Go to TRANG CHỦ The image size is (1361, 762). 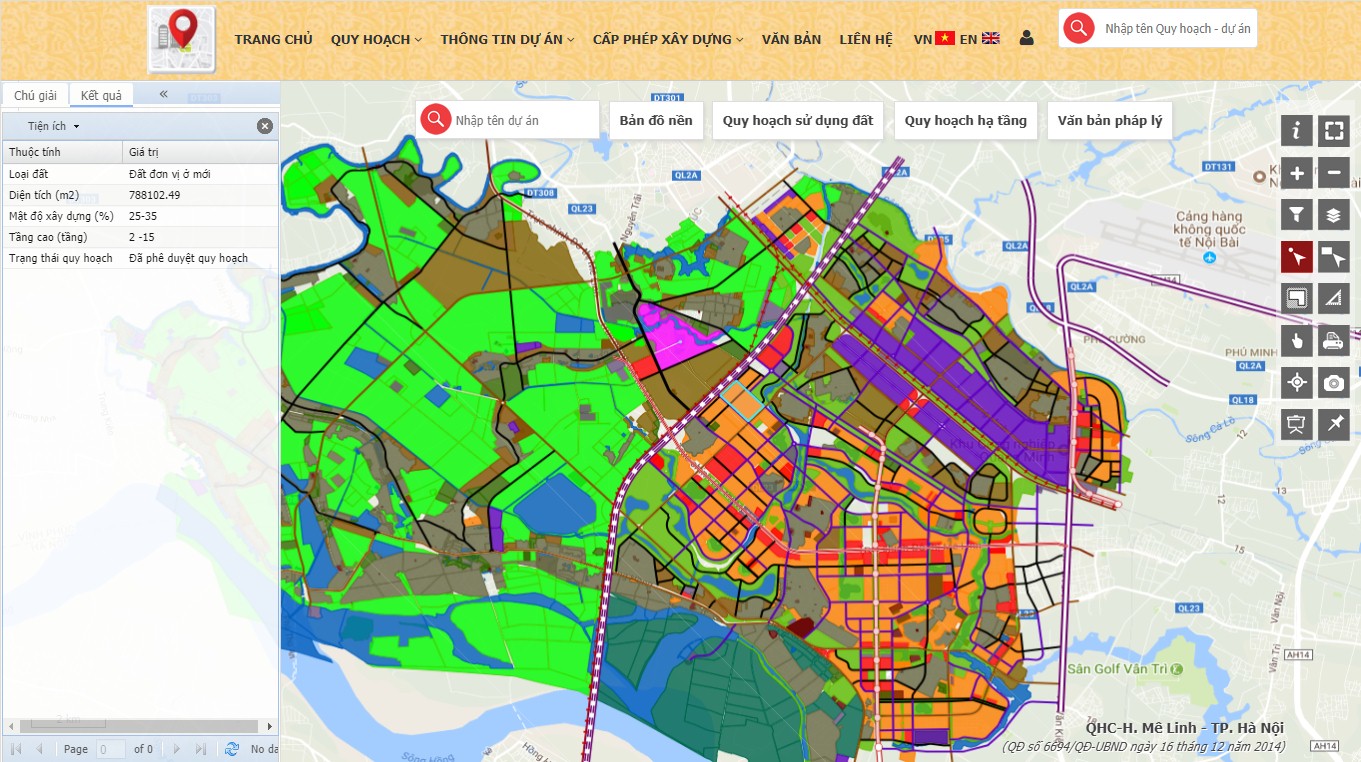coord(274,39)
